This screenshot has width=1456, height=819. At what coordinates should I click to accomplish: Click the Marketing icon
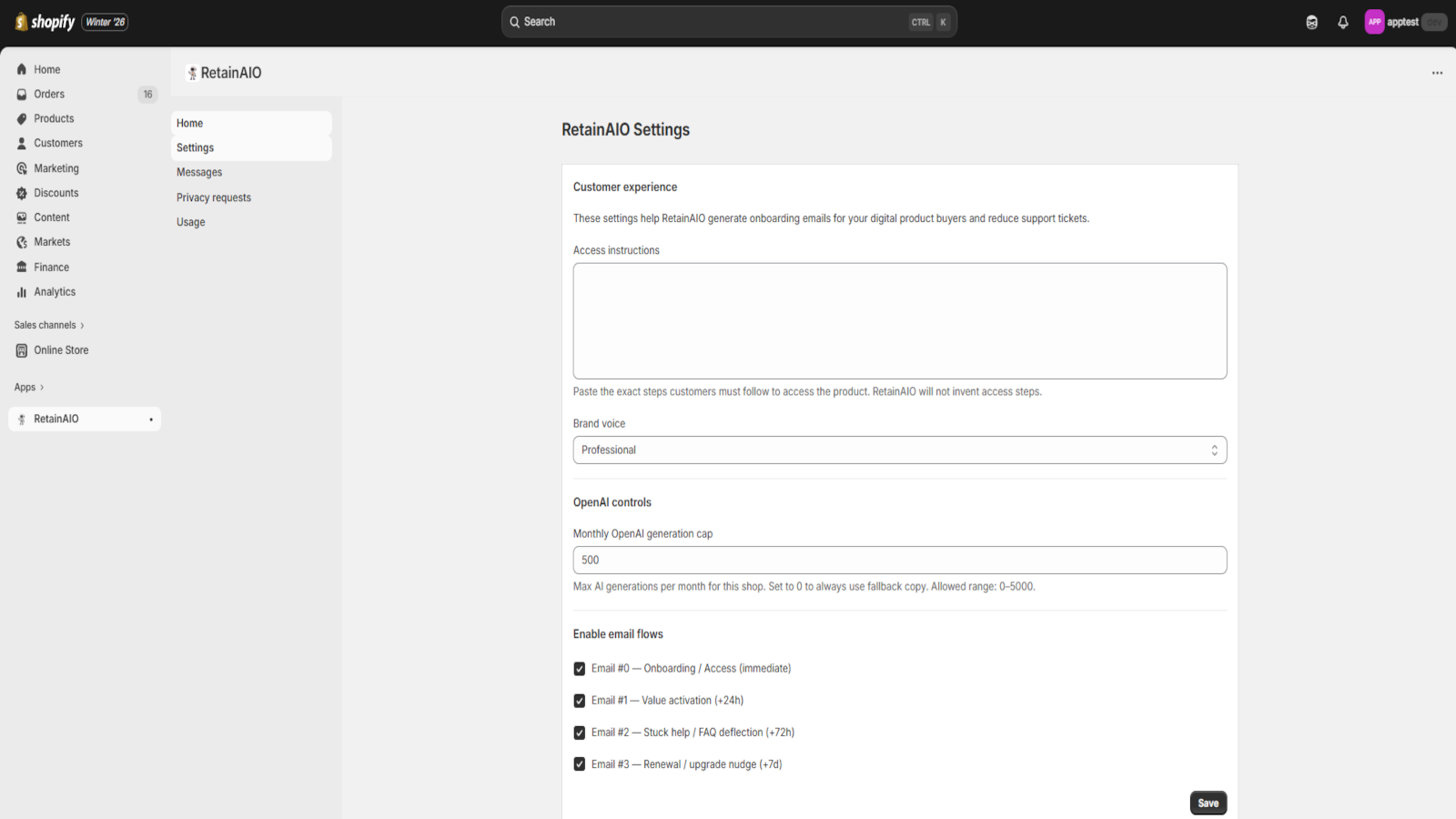(22, 167)
